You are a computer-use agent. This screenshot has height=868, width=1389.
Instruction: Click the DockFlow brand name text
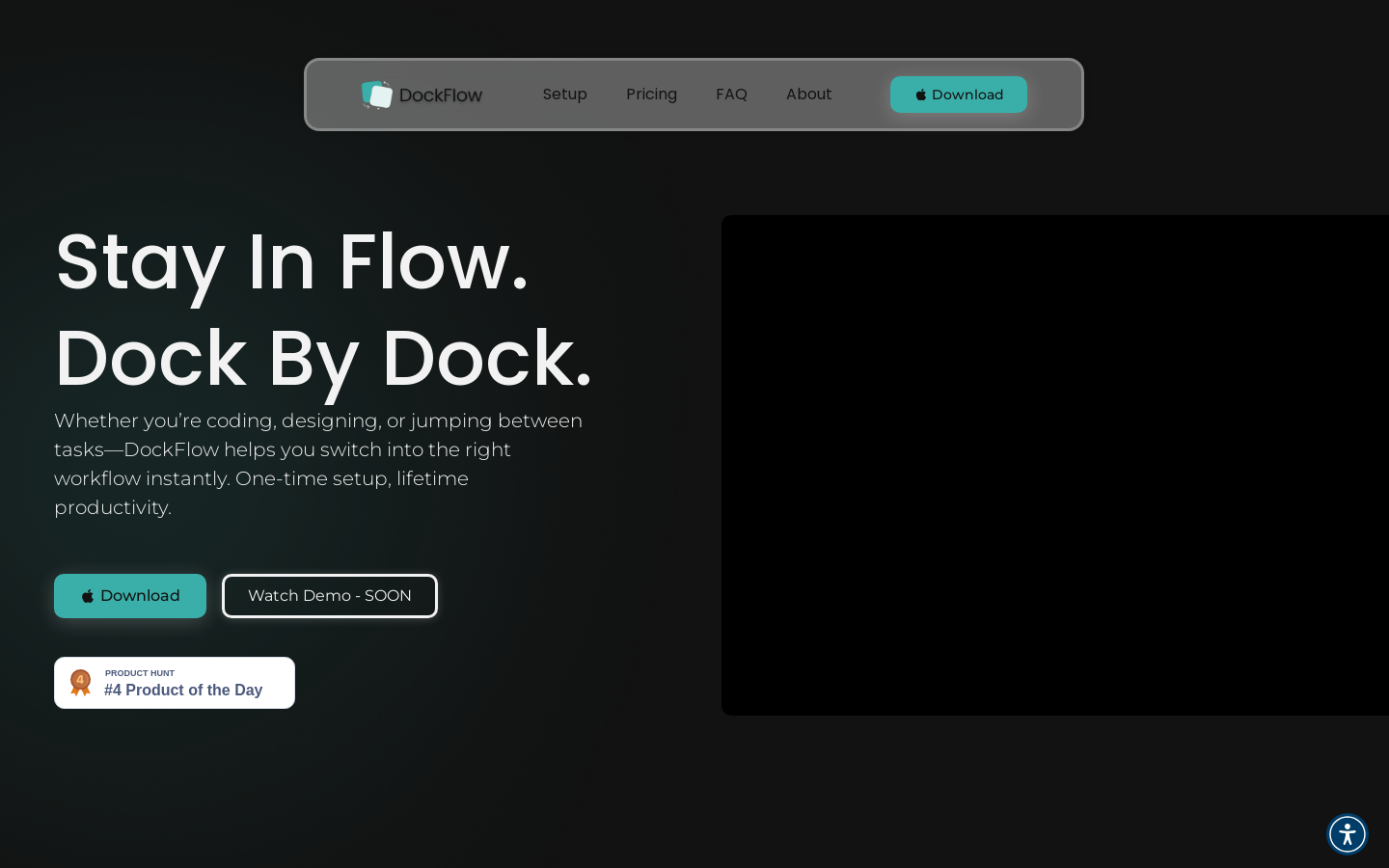click(441, 95)
